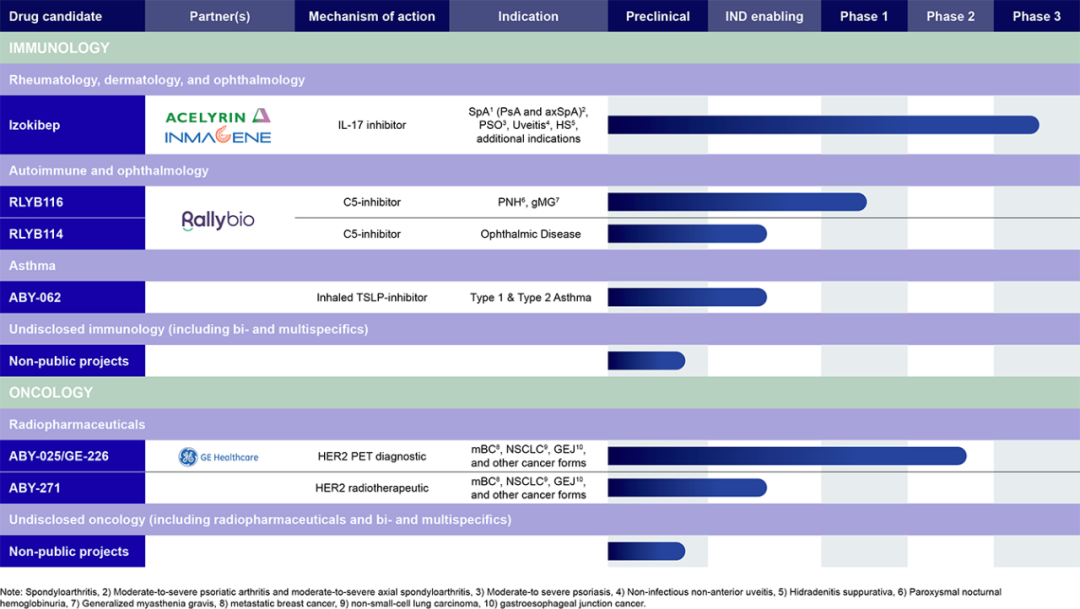Click the Rallybio logo
The width and height of the screenshot is (1080, 609).
pos(218,219)
